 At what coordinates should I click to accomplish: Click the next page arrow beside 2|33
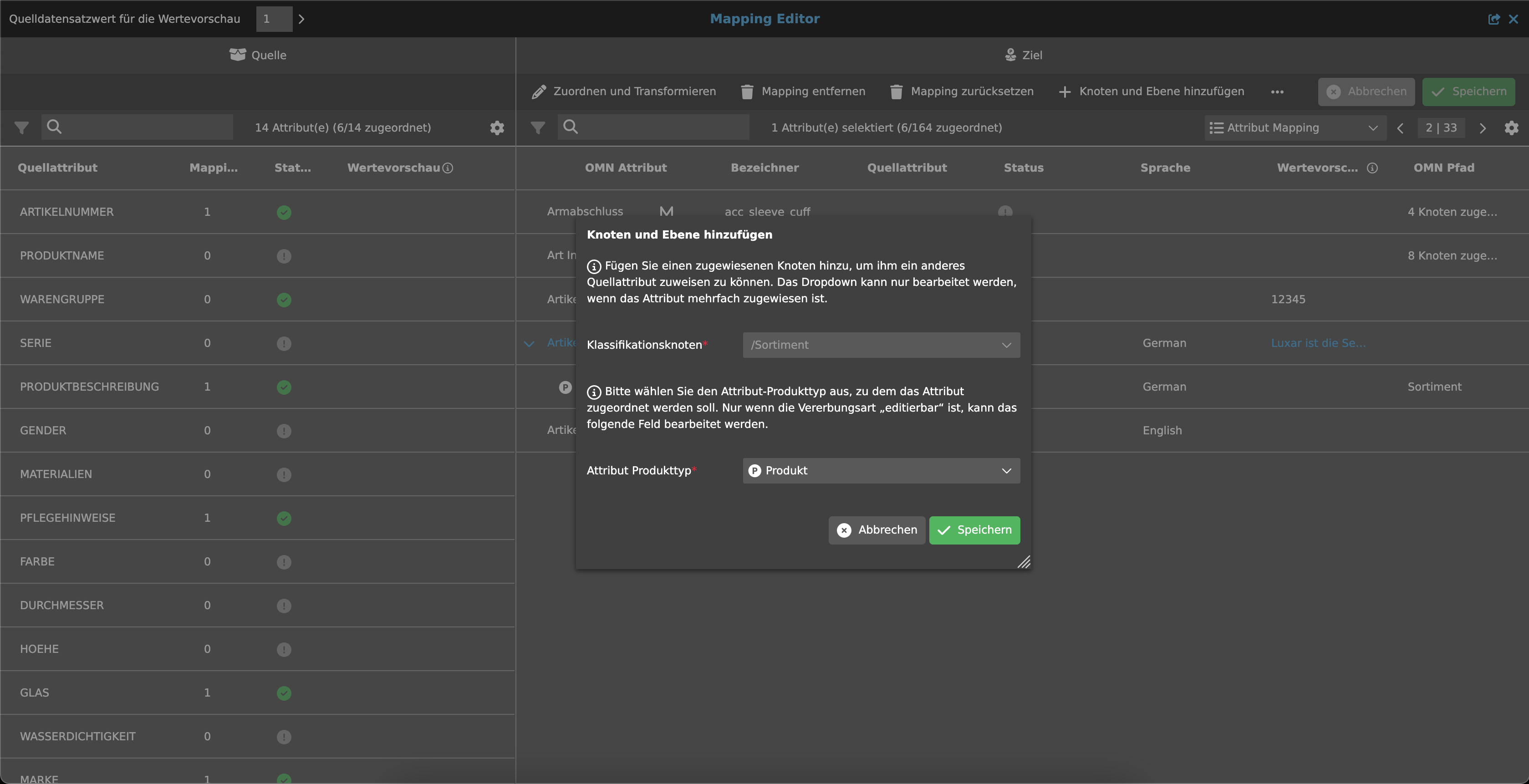pyautogui.click(x=1483, y=127)
